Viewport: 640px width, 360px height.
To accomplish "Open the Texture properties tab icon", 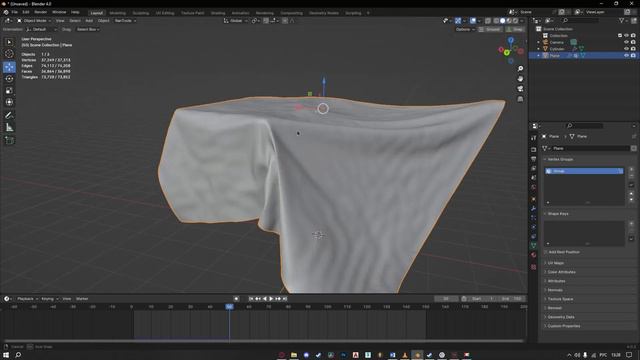I will point(533,267).
